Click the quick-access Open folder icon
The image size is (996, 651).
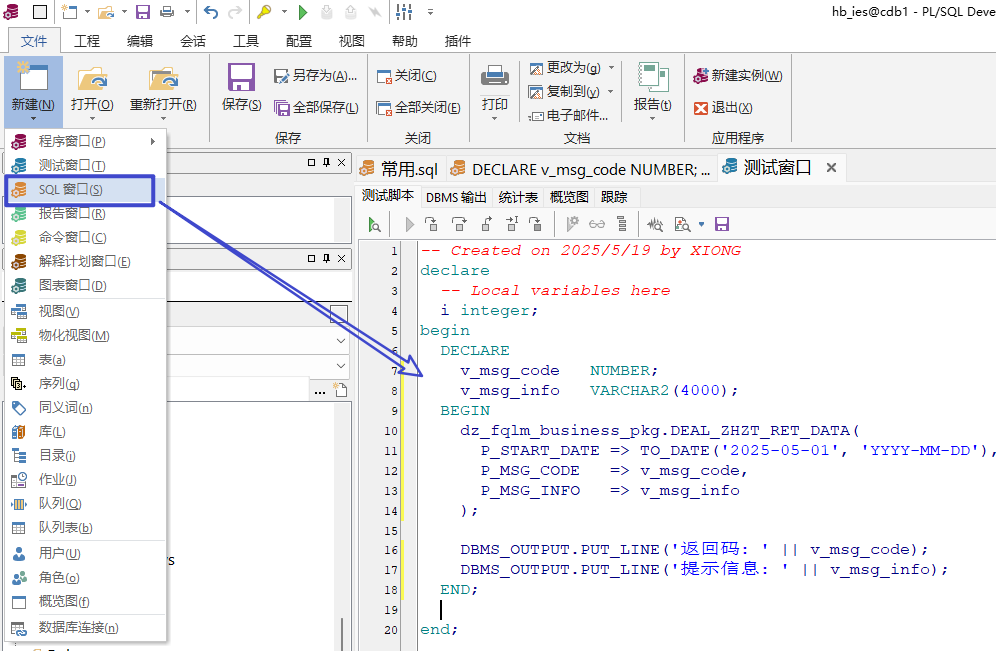click(106, 11)
